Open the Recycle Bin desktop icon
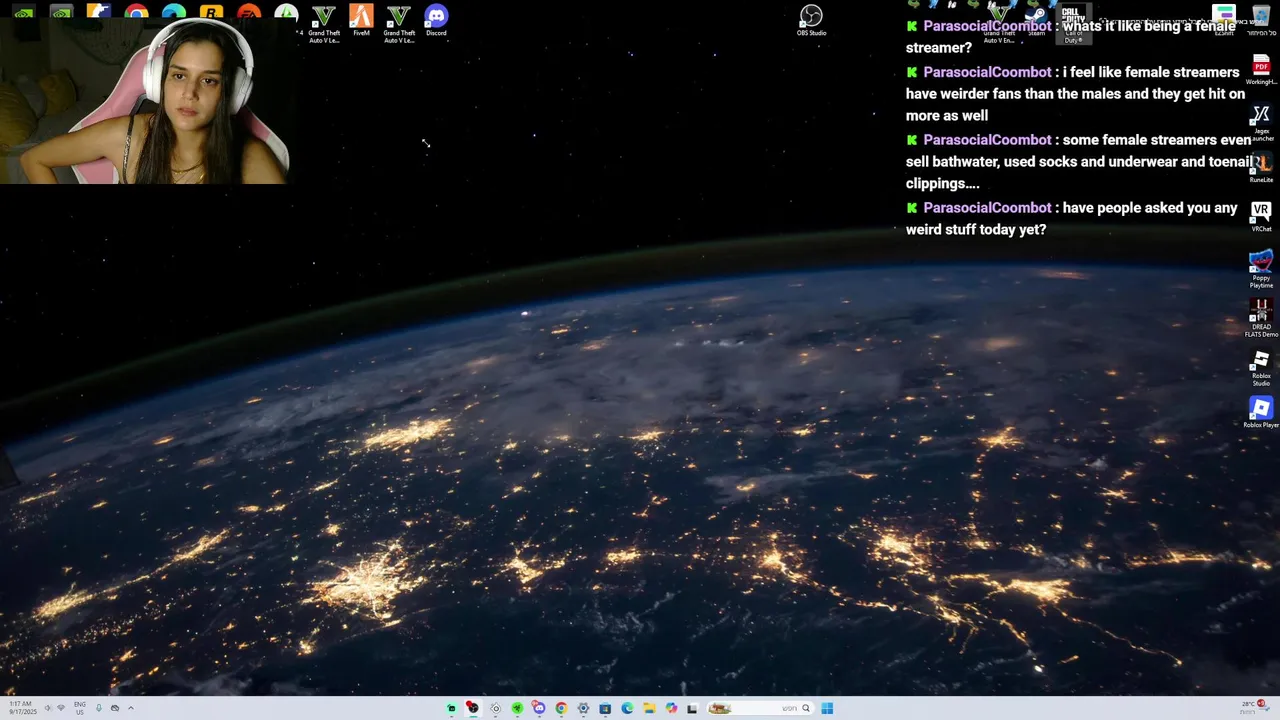 1262,20
